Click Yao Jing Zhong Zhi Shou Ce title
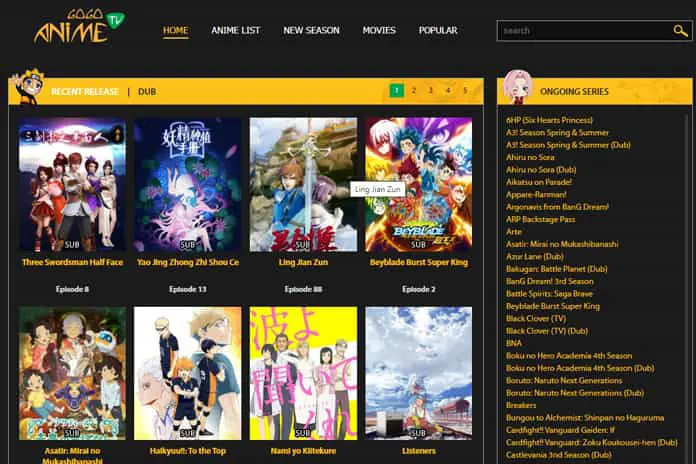696x464 pixels. click(188, 262)
